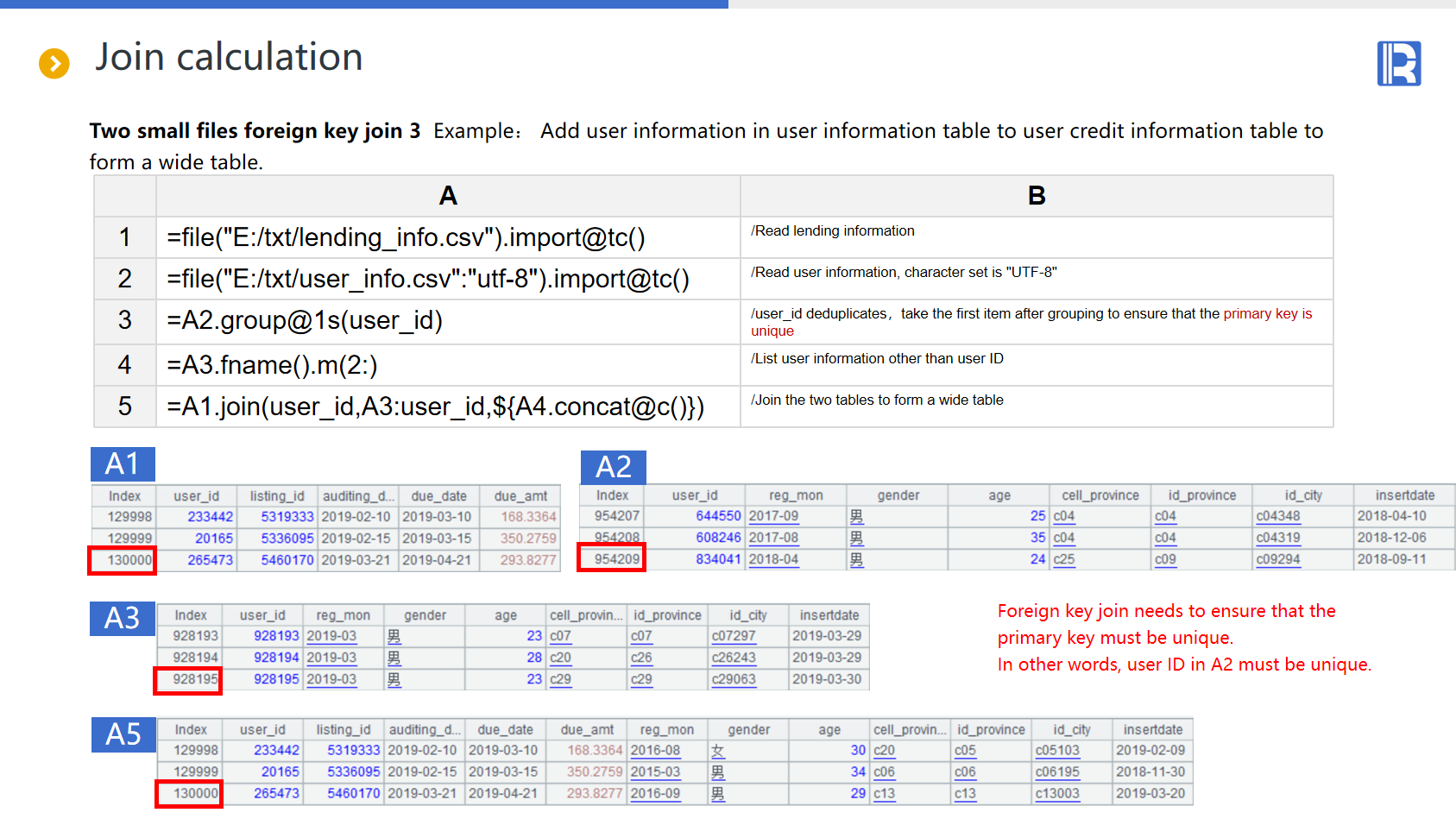Open the c04348 id_city link in A2

pos(1277,516)
